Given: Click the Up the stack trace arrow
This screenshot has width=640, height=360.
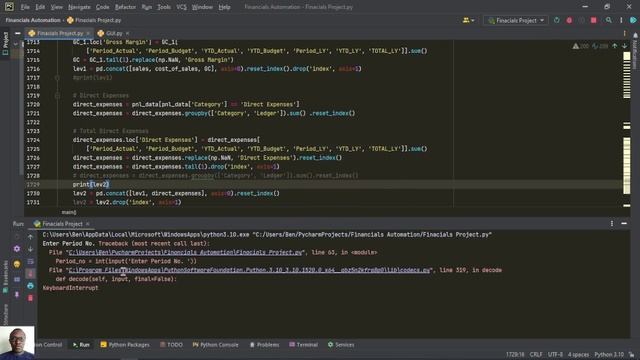Looking at the screenshot, I should (30, 236).
